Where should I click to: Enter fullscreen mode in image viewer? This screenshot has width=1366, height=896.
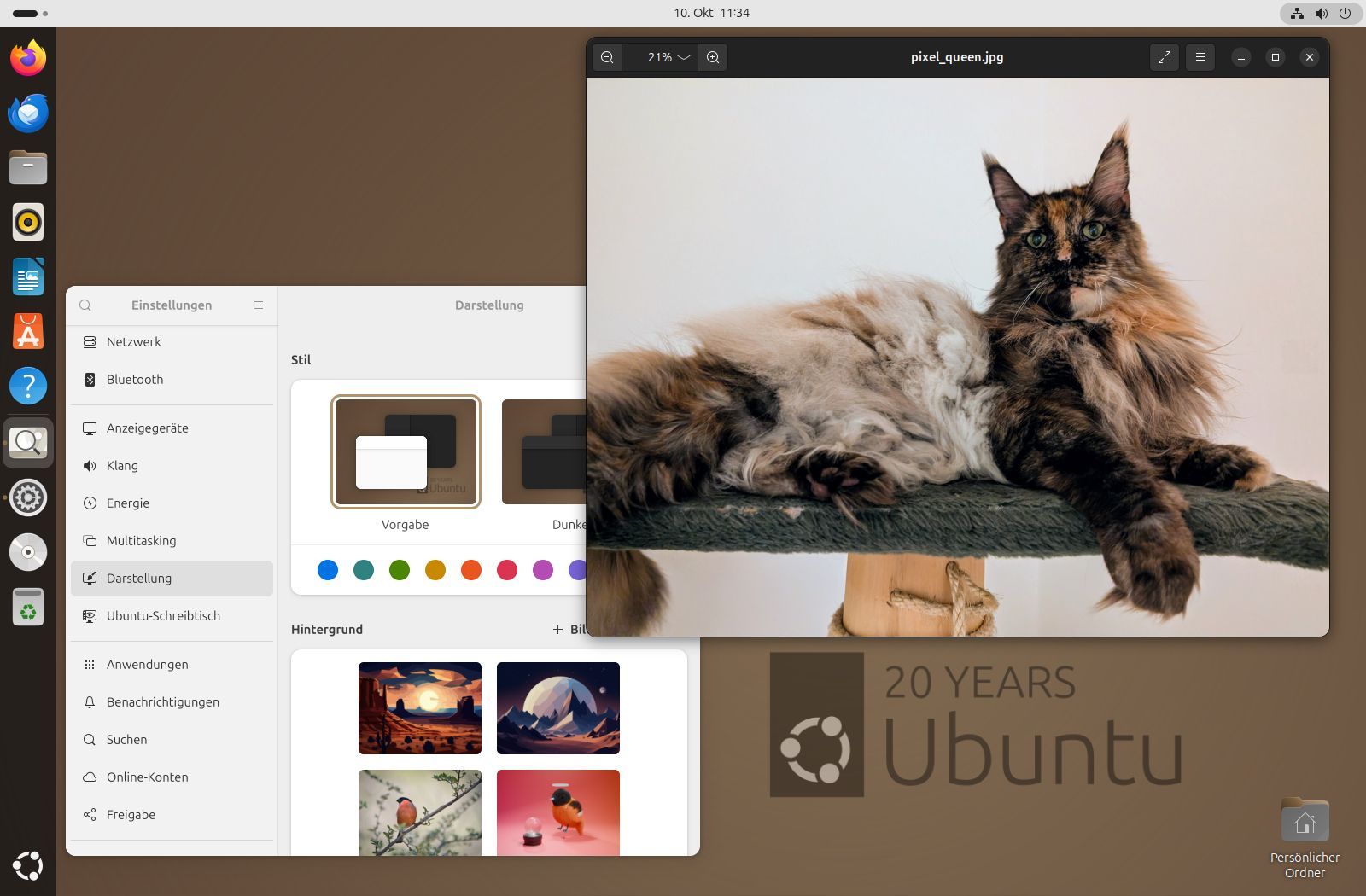(1164, 57)
